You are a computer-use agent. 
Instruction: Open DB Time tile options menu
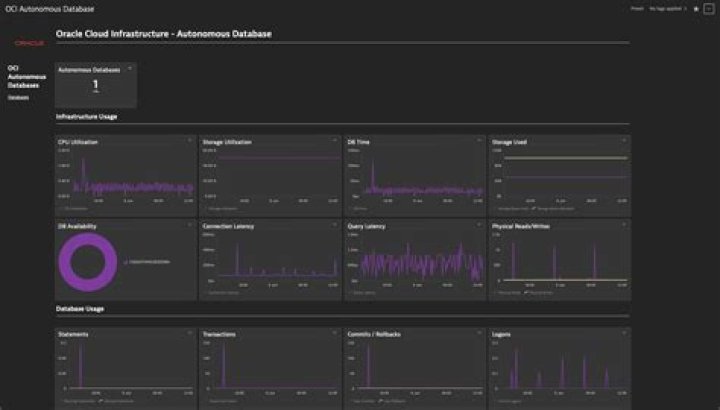pos(479,140)
